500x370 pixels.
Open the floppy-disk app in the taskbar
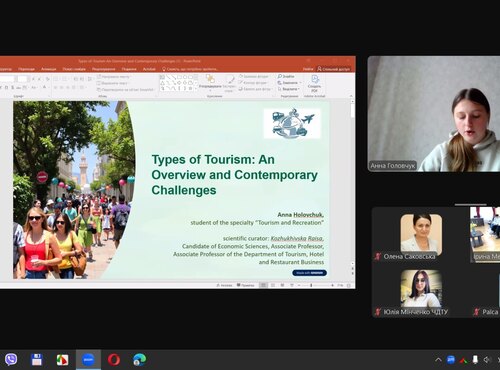[36, 359]
